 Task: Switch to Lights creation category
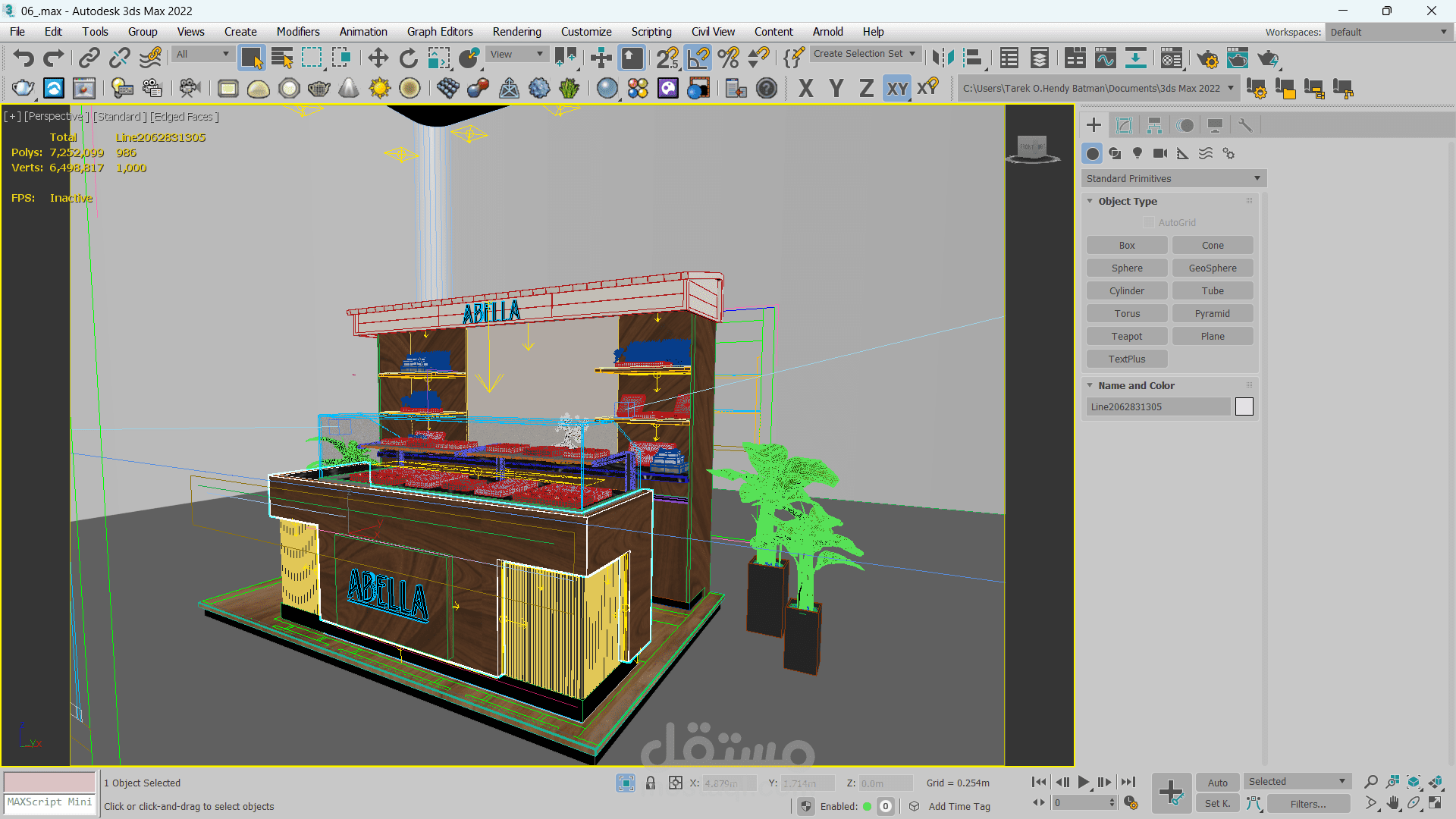(1137, 153)
